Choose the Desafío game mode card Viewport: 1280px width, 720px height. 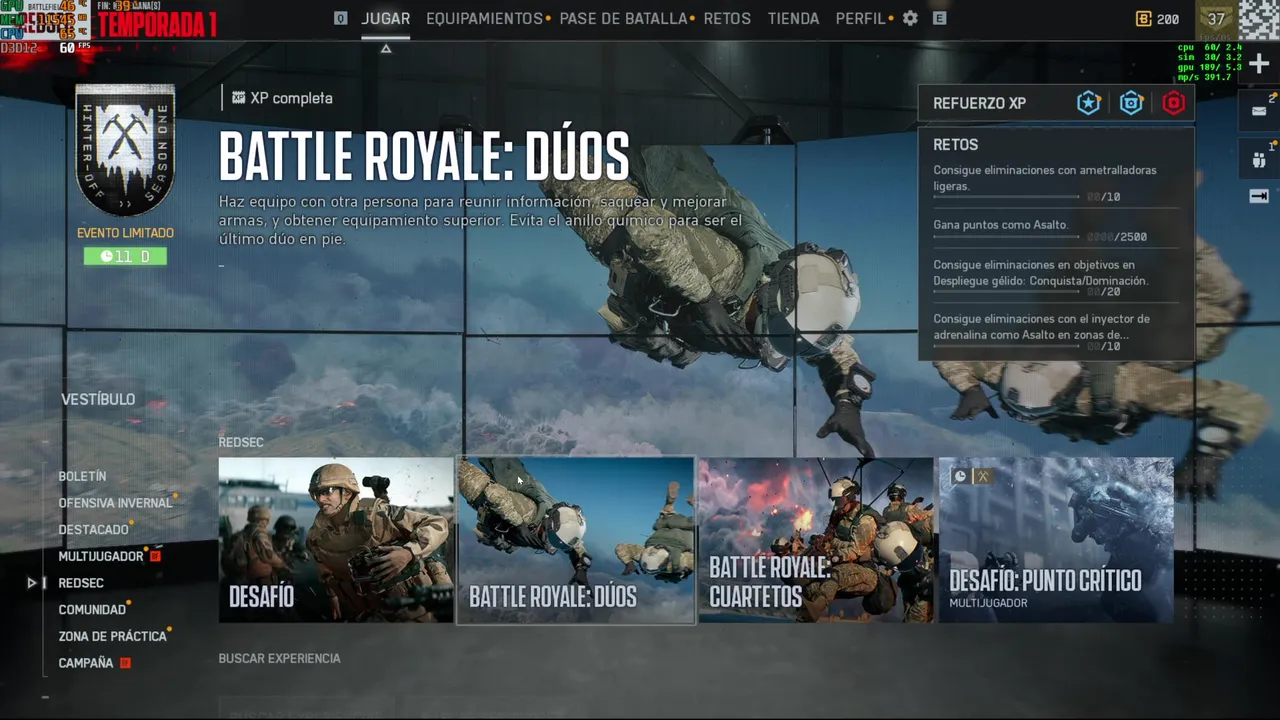(x=336, y=540)
